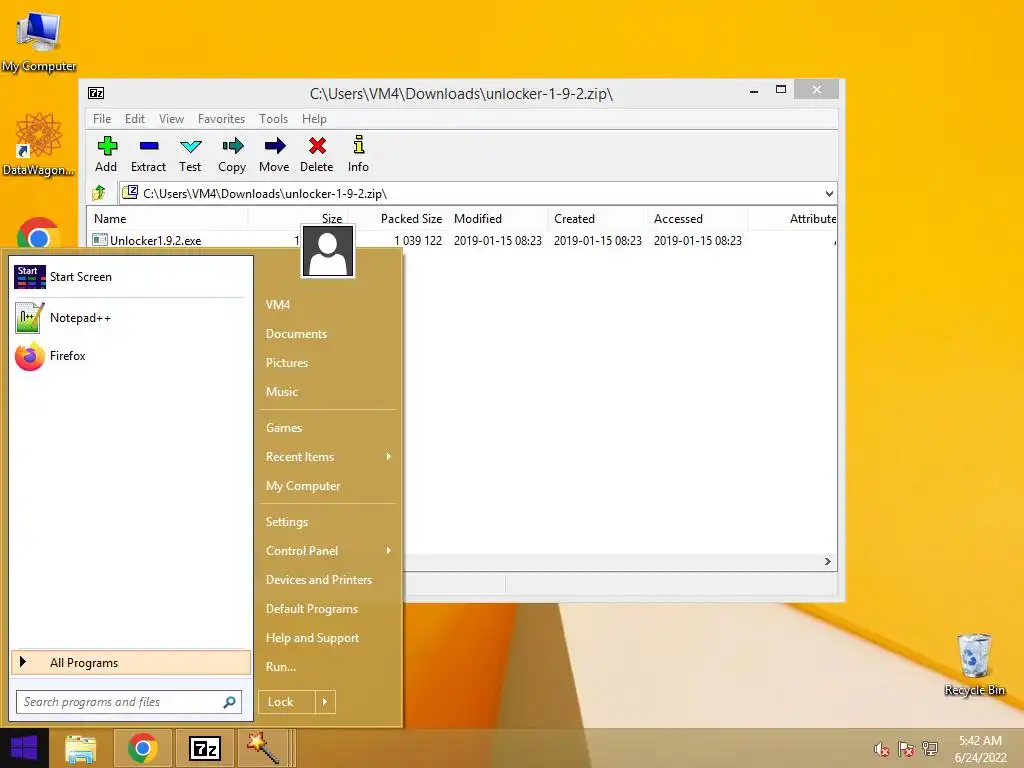Open network tray icon
The image size is (1024, 768).
[930, 749]
